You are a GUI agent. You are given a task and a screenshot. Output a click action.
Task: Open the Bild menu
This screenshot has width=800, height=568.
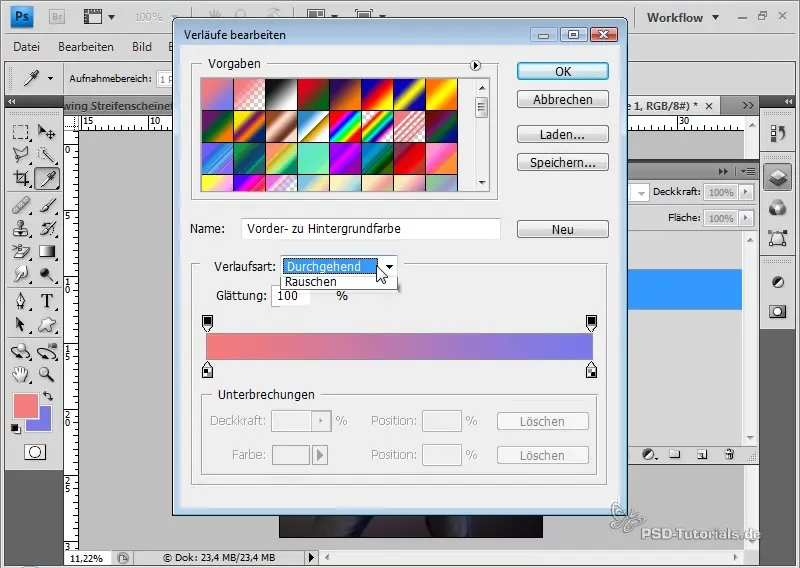[x=141, y=47]
